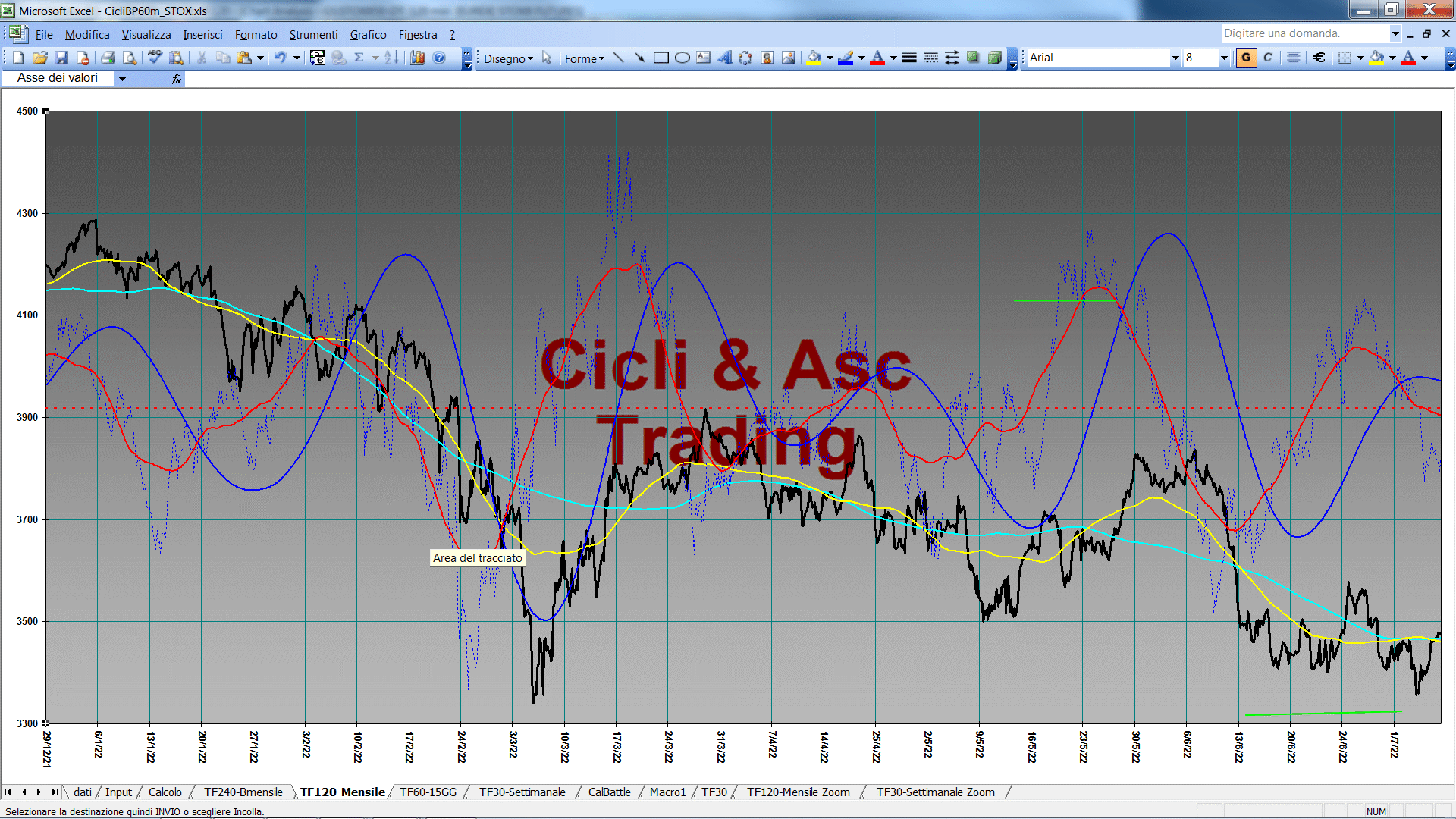Open the Arial font name dropdown

point(1175,58)
